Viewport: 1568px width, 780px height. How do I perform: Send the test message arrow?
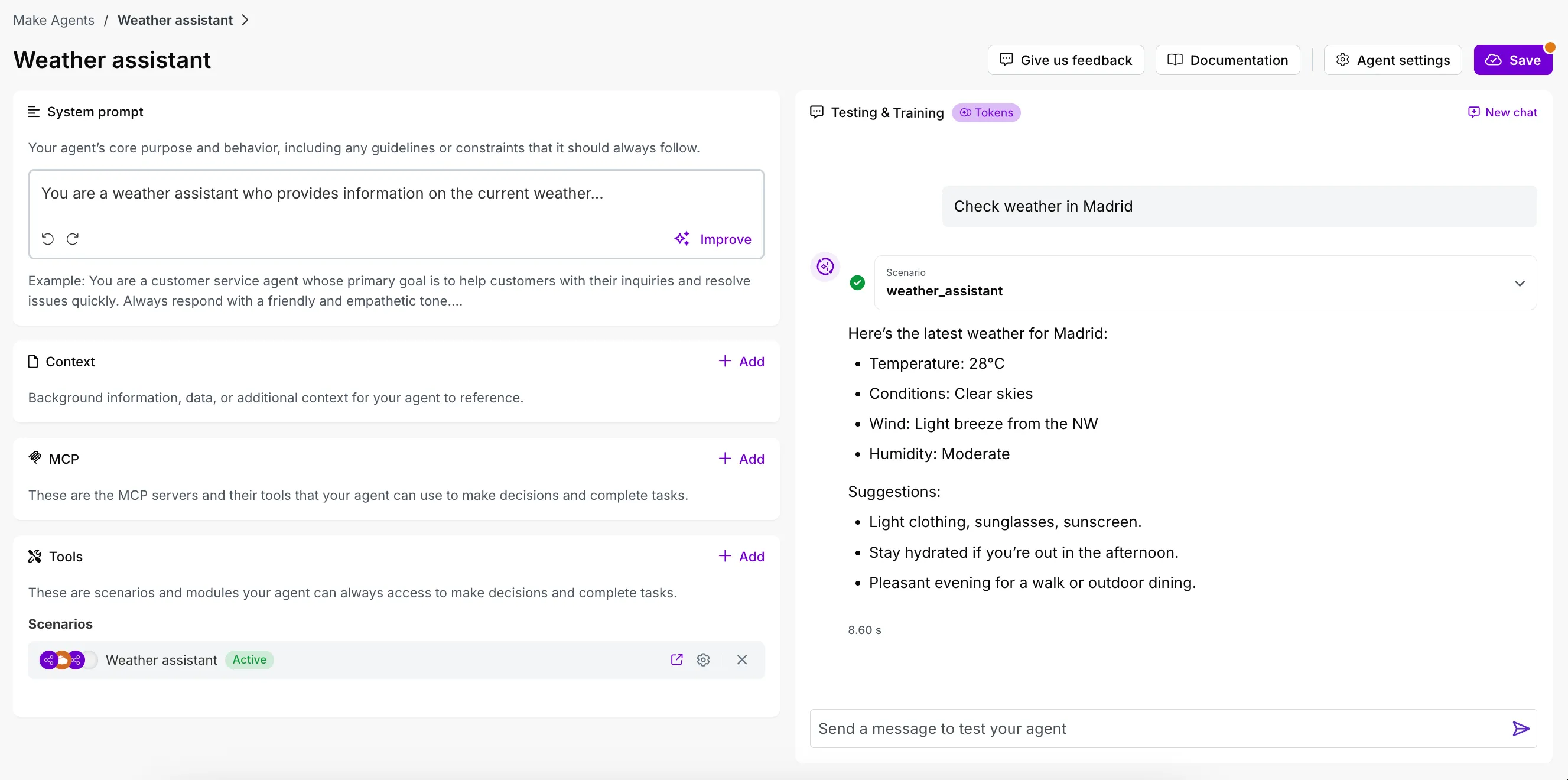click(x=1521, y=728)
